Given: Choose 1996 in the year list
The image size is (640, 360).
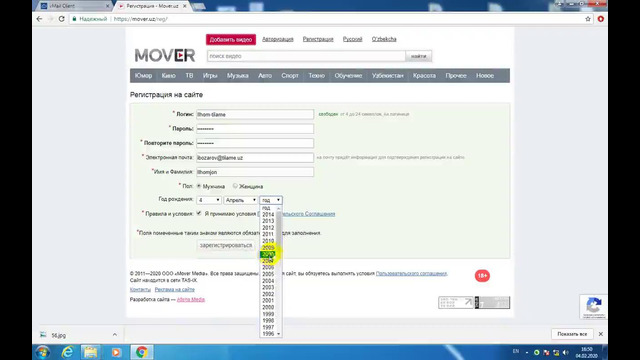Looking at the screenshot, I should [x=268, y=334].
